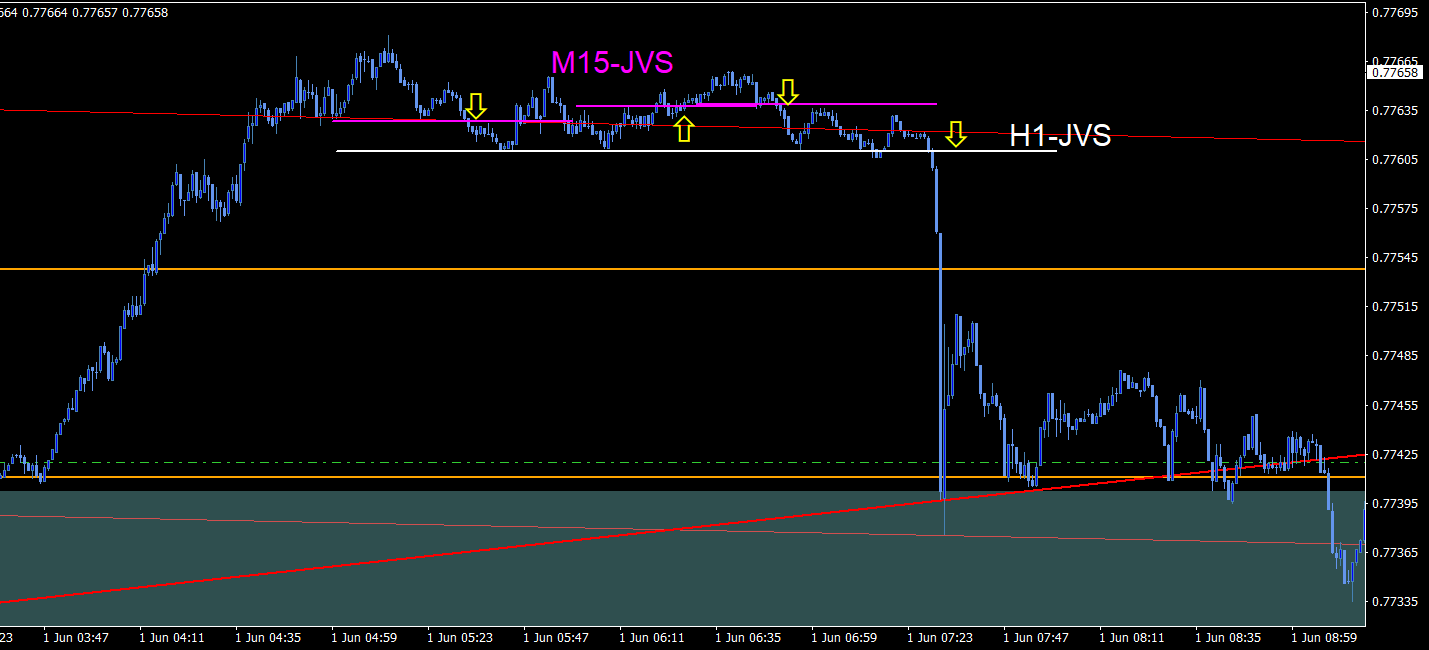The image size is (1429, 650).
Task: Select the green dashed horizontal line
Action: pyautogui.click(x=682, y=462)
